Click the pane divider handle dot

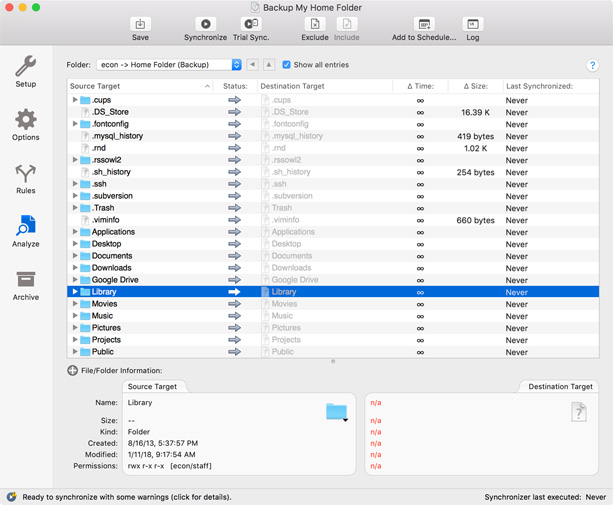[333, 361]
